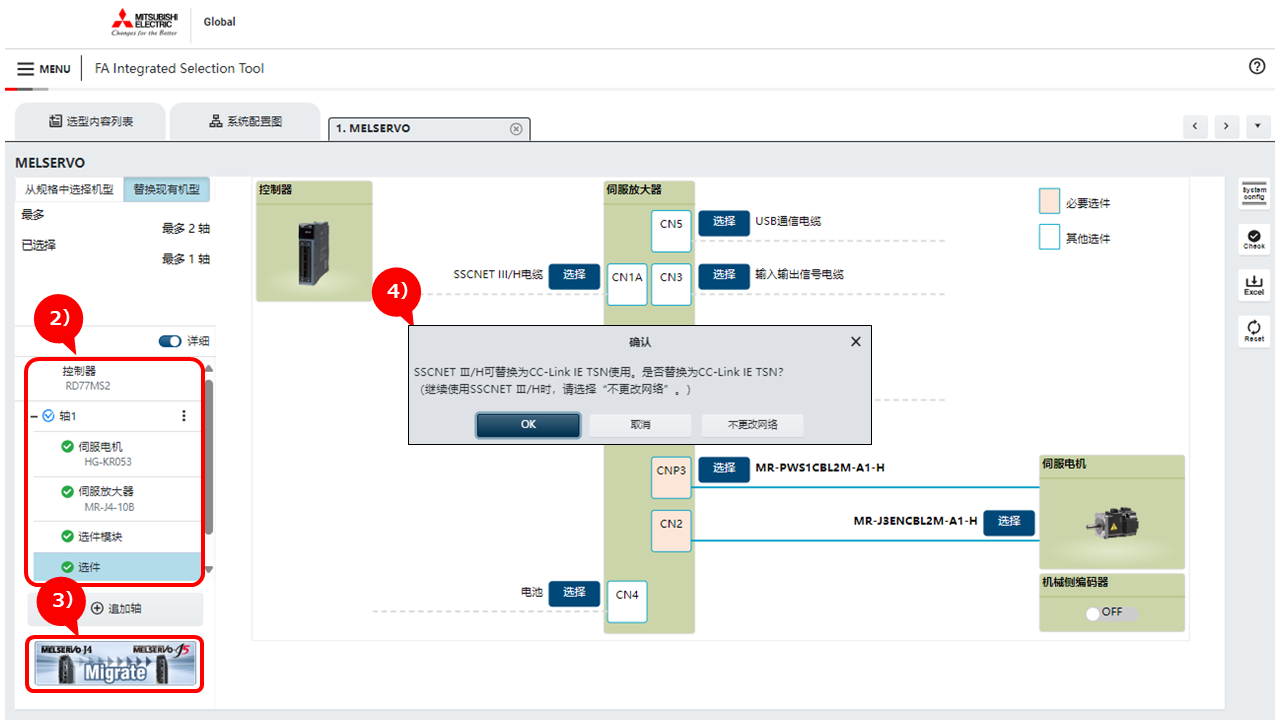Open the Global region link
Viewport: 1280px width, 720px height.
coord(219,22)
